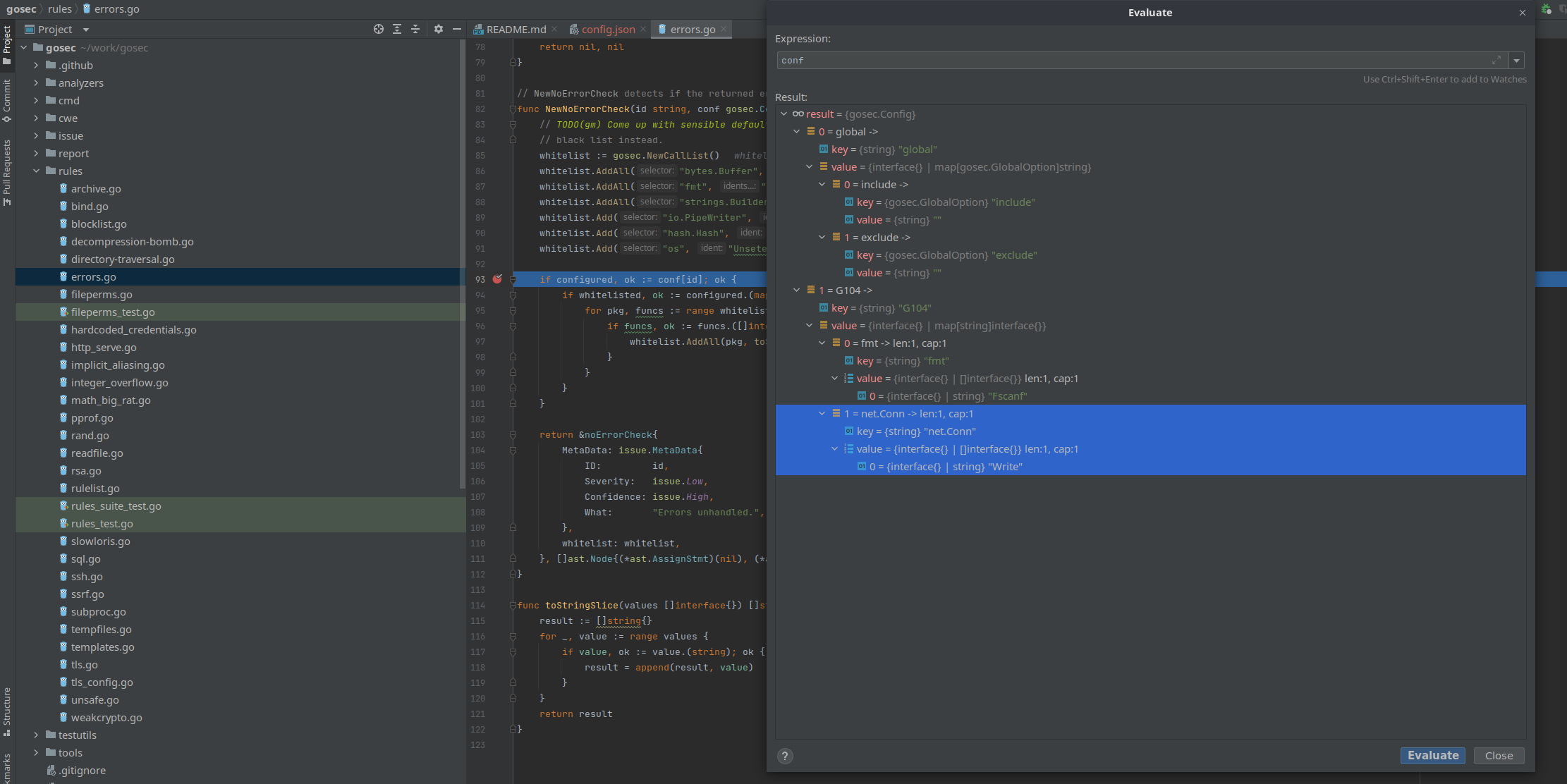This screenshot has height=784, width=1567.
Task: Switch to the config.json tab
Action: pos(607,29)
